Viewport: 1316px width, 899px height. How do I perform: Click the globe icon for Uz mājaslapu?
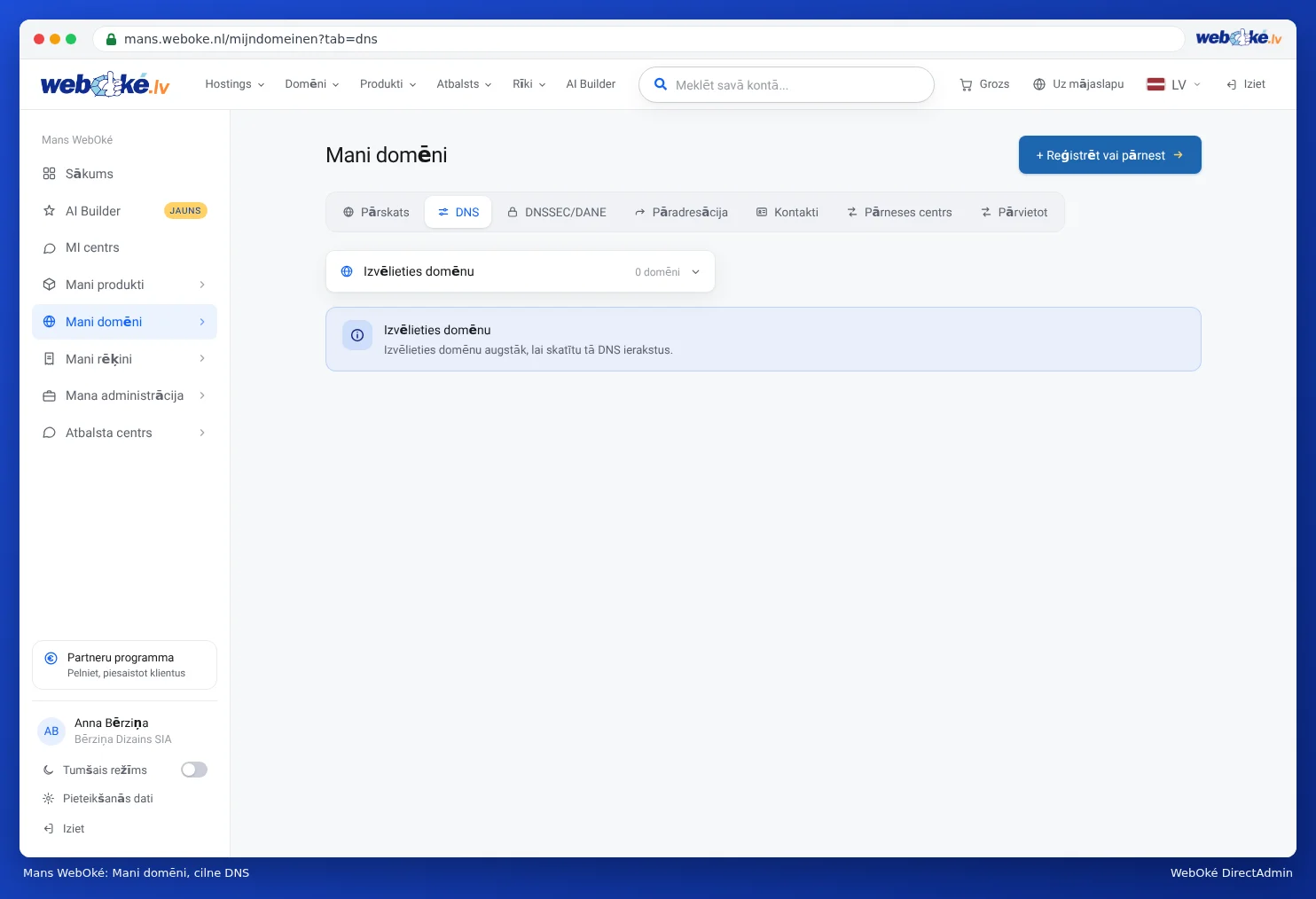point(1039,84)
